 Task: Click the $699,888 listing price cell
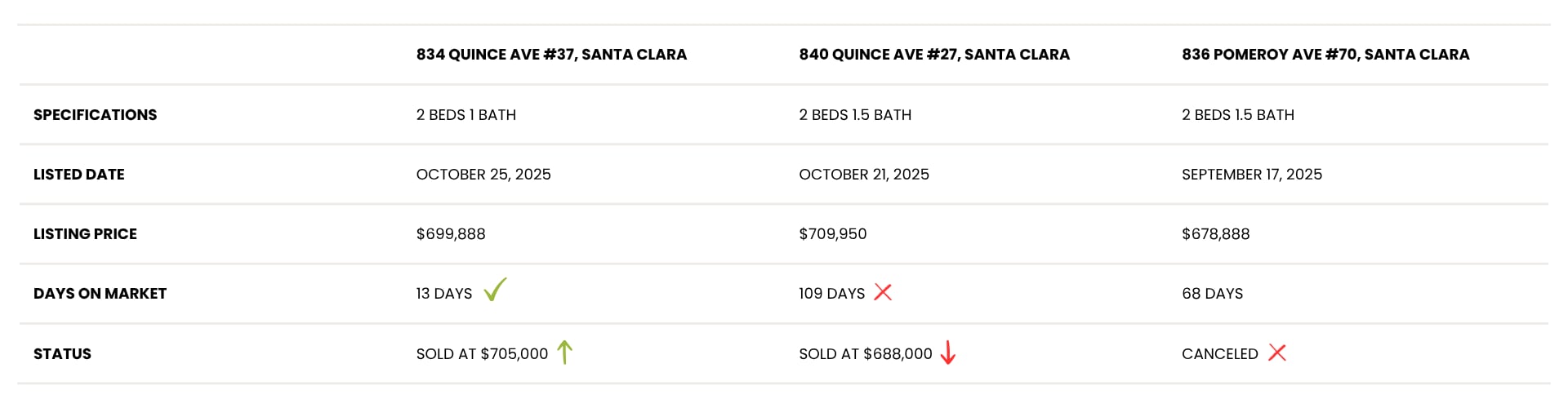pyautogui.click(x=451, y=234)
